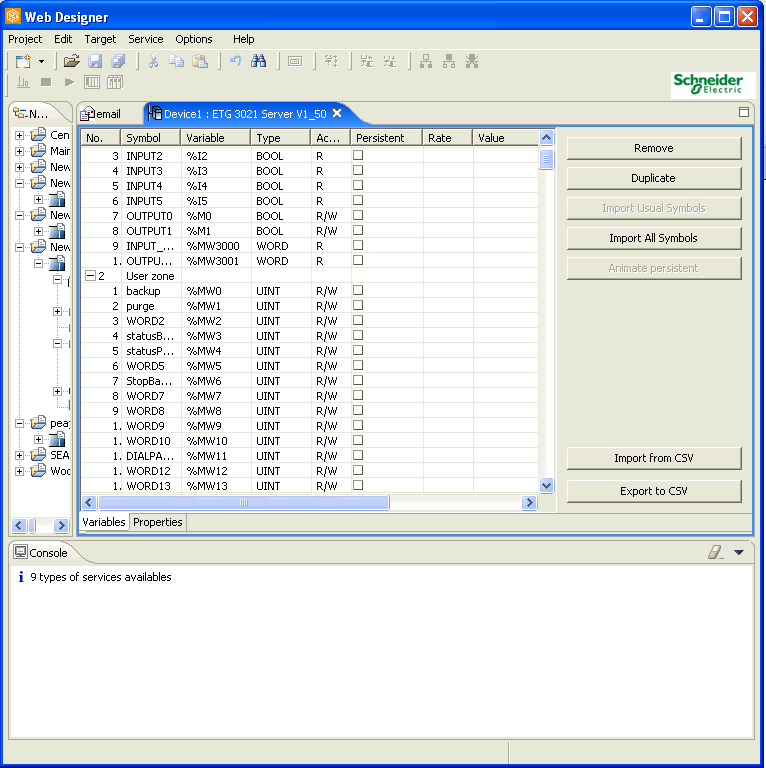Click the Import from CSV button
The height and width of the screenshot is (768, 766).
coord(654,458)
